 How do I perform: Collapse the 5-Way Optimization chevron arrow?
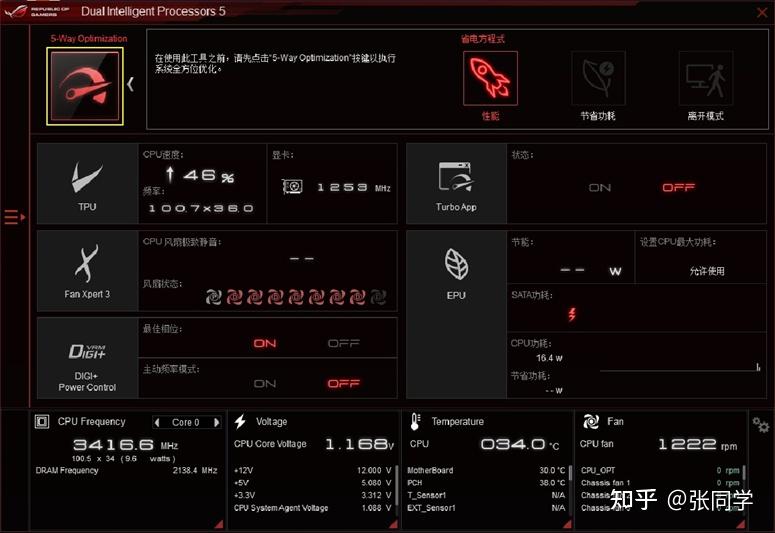(130, 85)
